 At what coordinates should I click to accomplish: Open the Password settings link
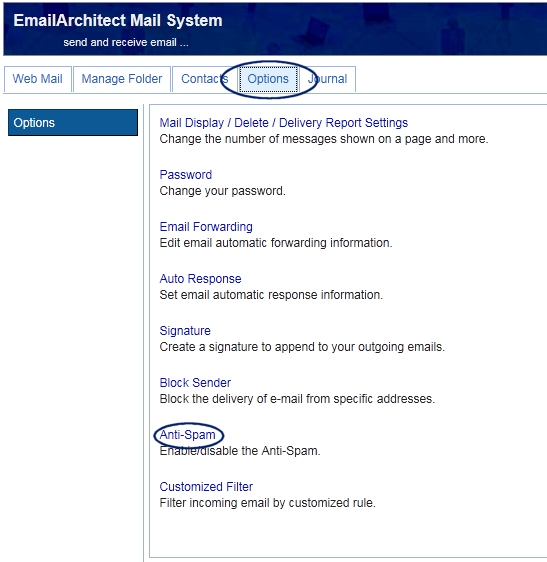(186, 175)
